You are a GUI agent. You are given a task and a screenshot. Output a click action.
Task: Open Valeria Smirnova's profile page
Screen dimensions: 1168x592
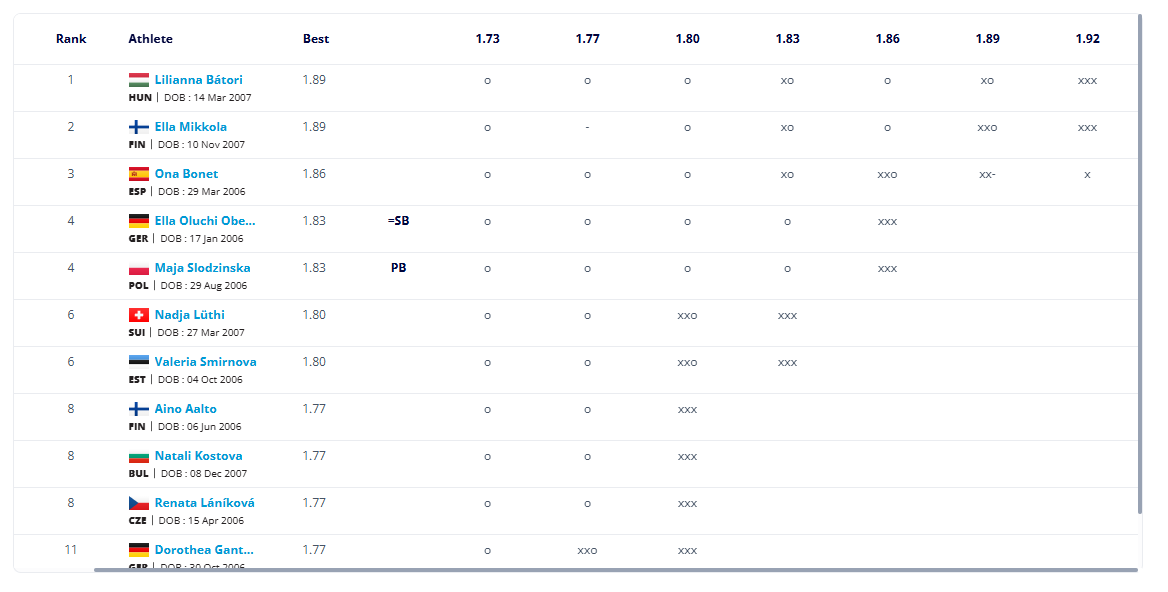(x=206, y=362)
